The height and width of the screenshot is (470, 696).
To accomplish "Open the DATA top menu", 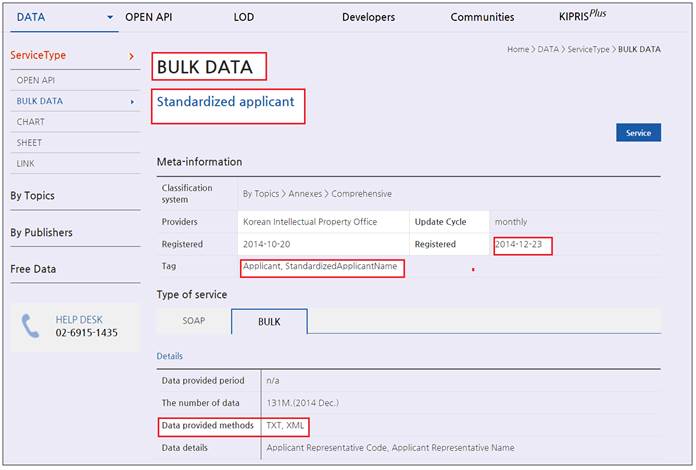I will pyautogui.click(x=31, y=17).
